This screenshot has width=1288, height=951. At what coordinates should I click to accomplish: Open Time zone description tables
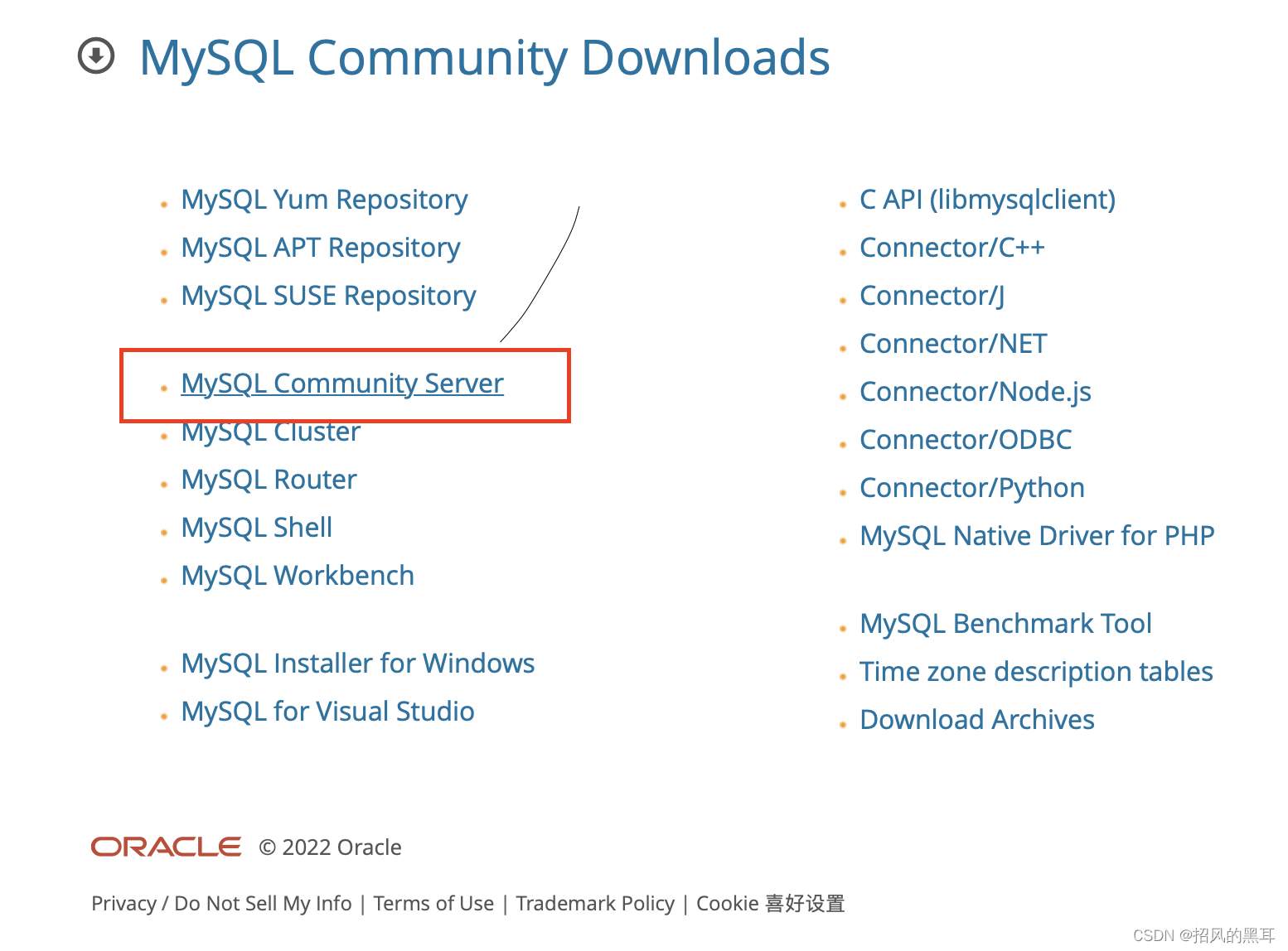pos(1037,672)
